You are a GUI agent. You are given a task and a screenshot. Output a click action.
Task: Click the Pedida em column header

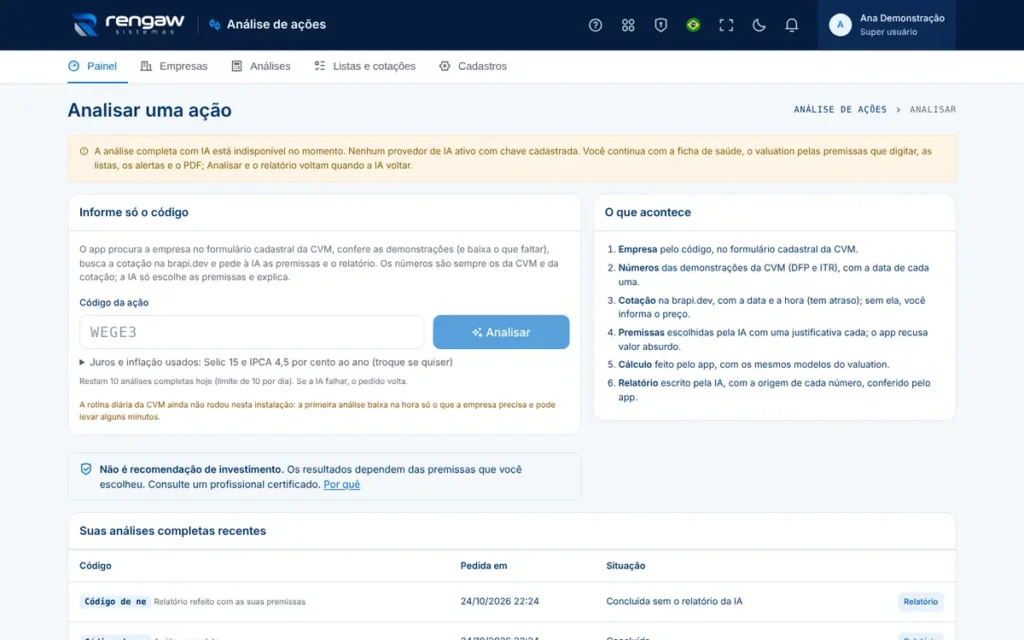(x=483, y=566)
